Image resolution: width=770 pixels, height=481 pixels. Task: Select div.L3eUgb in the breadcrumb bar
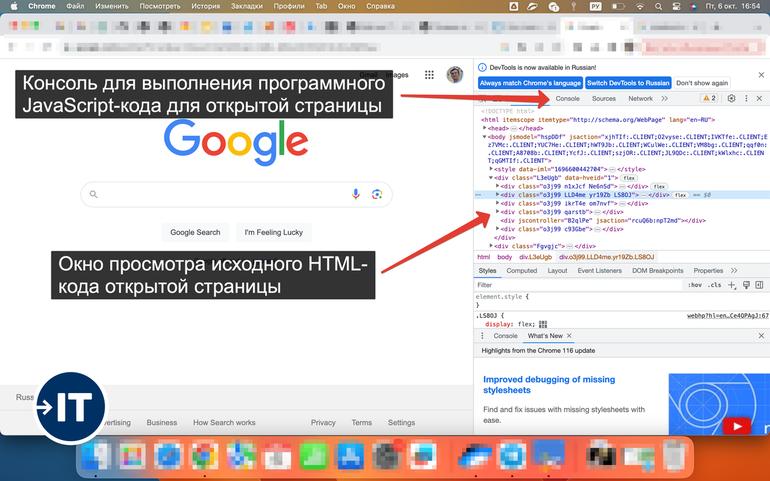[535, 257]
